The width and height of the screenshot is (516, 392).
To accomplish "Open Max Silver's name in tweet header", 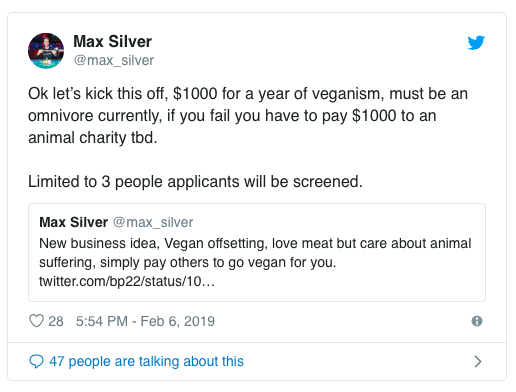I will (x=112, y=41).
